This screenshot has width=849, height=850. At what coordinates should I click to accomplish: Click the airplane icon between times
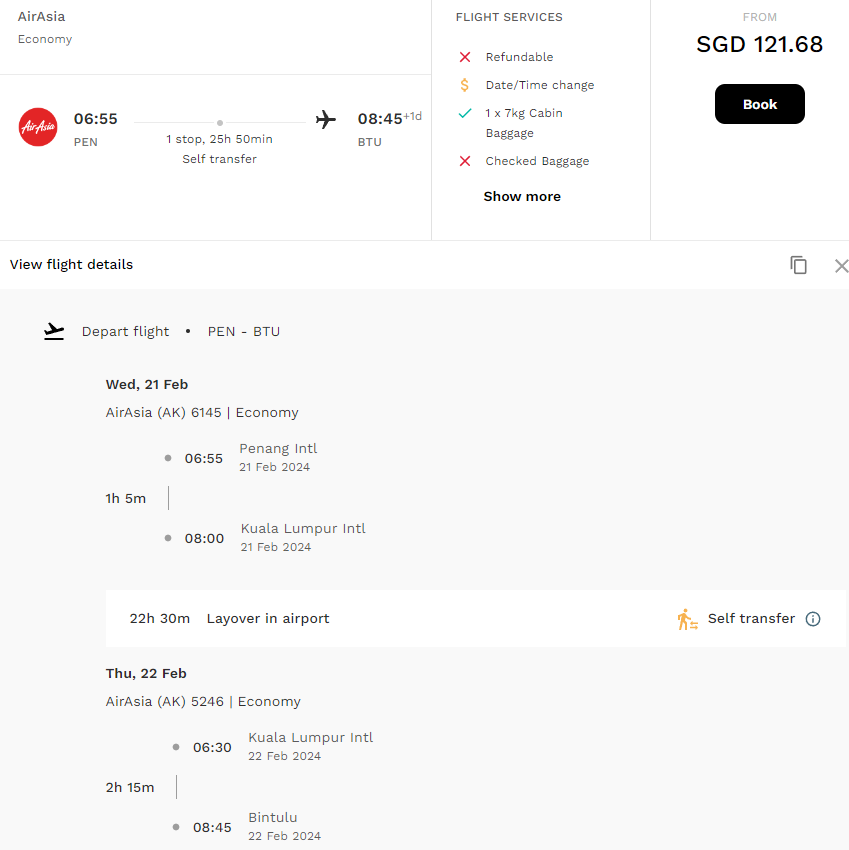coord(326,119)
